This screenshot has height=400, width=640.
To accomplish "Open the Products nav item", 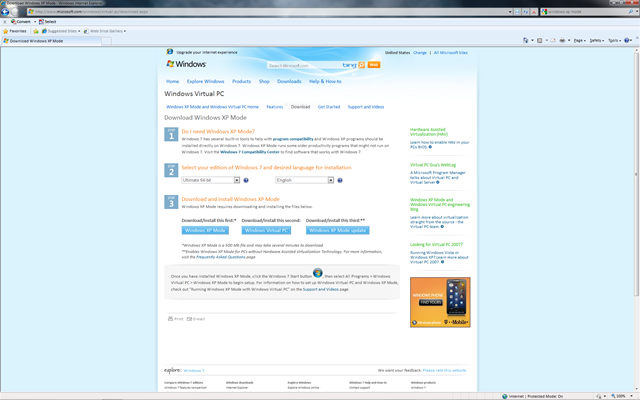I will pos(241,81).
